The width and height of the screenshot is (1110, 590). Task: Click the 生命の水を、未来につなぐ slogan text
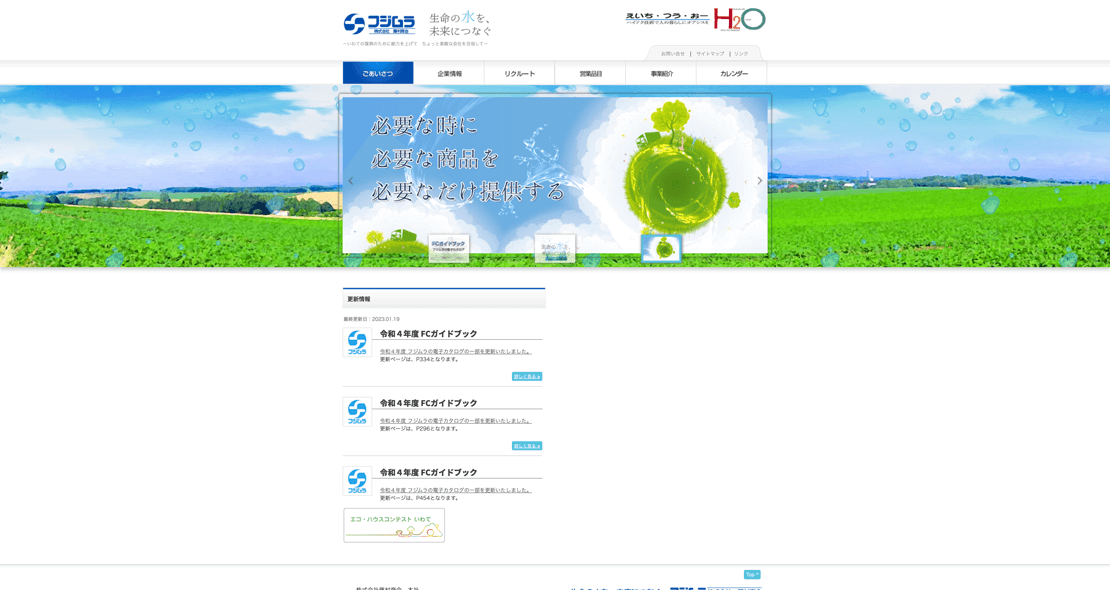click(461, 24)
